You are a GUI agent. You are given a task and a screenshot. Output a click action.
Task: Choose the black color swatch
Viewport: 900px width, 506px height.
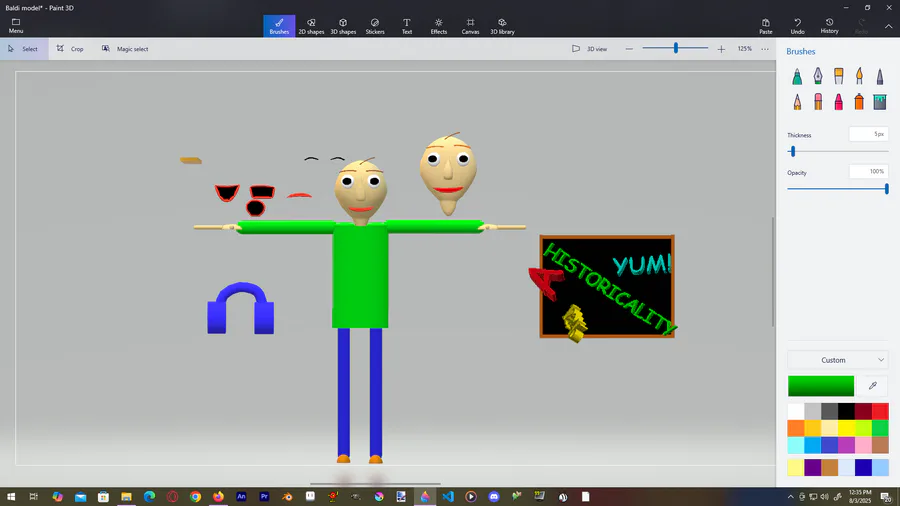(x=846, y=411)
